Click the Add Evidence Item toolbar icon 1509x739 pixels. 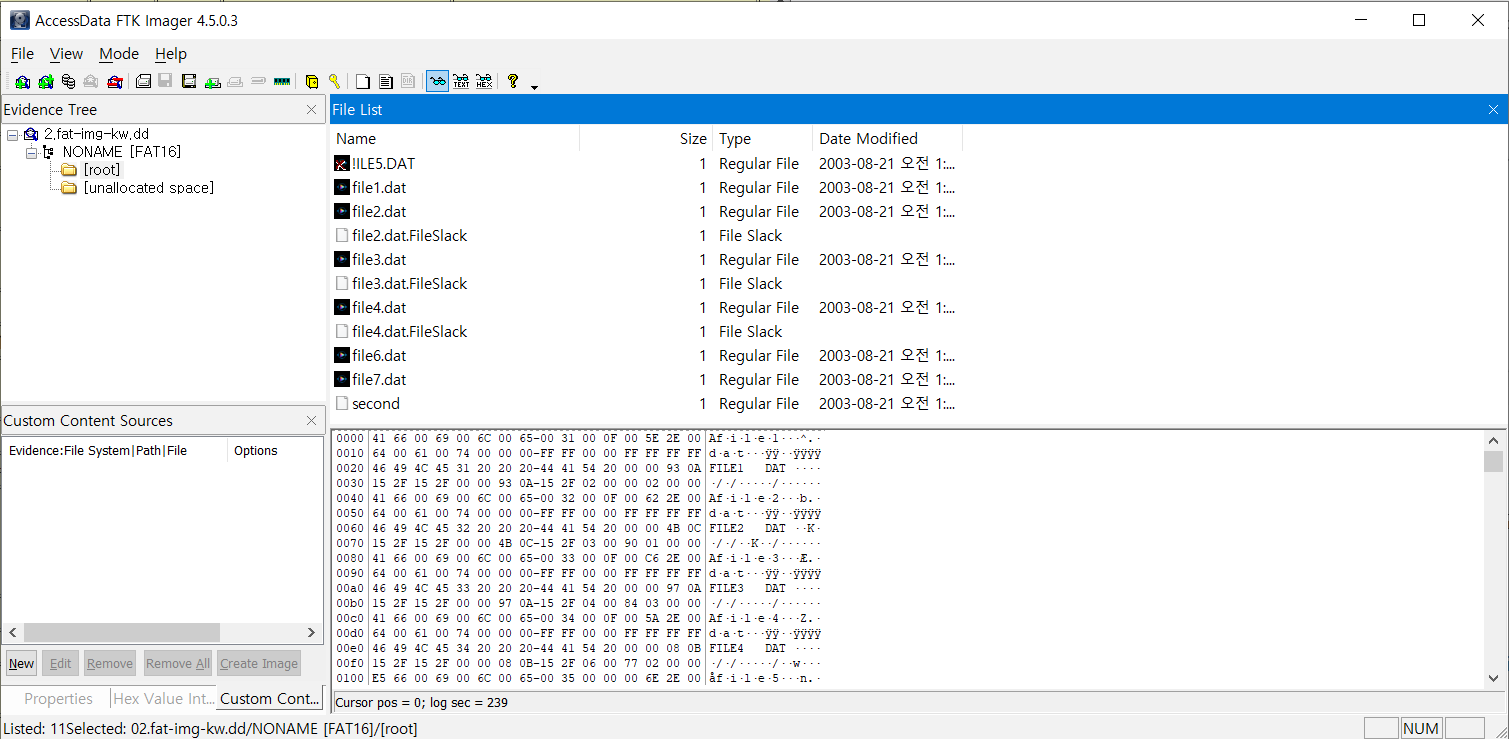(22, 82)
